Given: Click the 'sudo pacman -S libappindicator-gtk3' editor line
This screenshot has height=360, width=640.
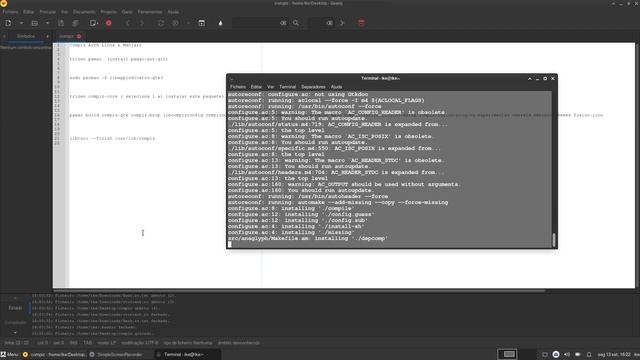Looking at the screenshot, I should 116,78.
